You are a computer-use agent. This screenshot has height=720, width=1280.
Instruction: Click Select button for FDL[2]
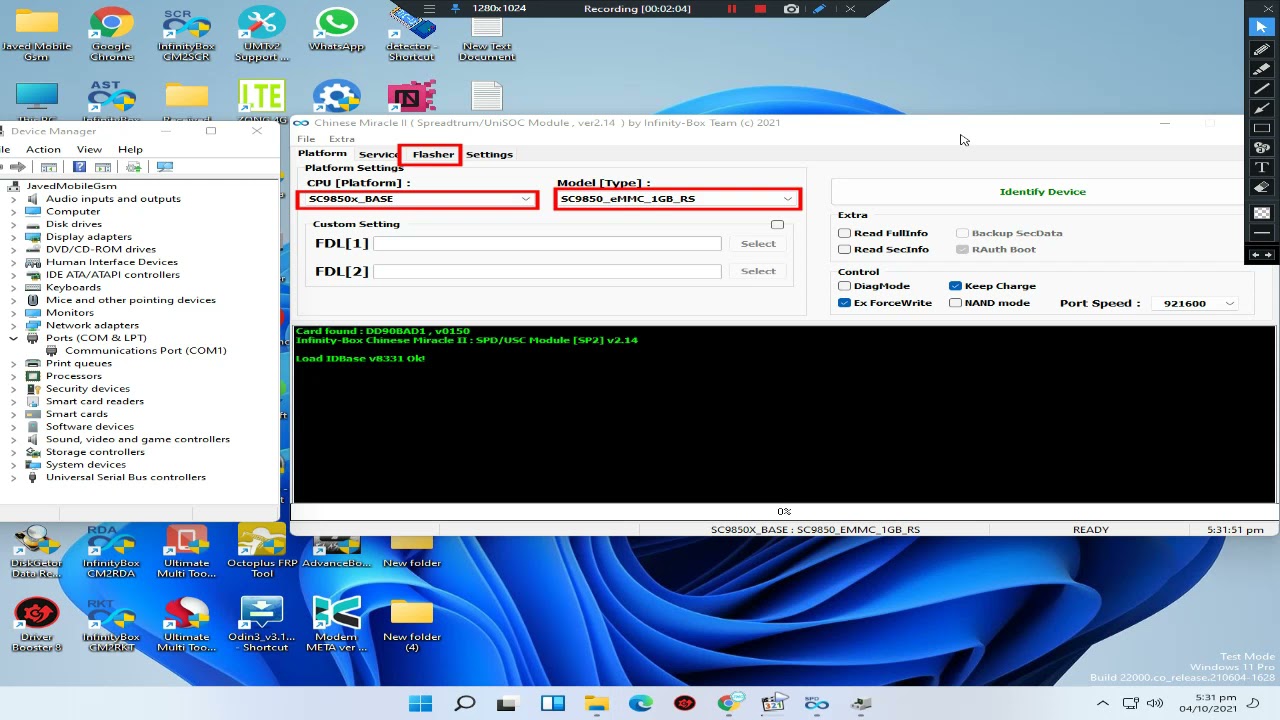[x=758, y=271]
